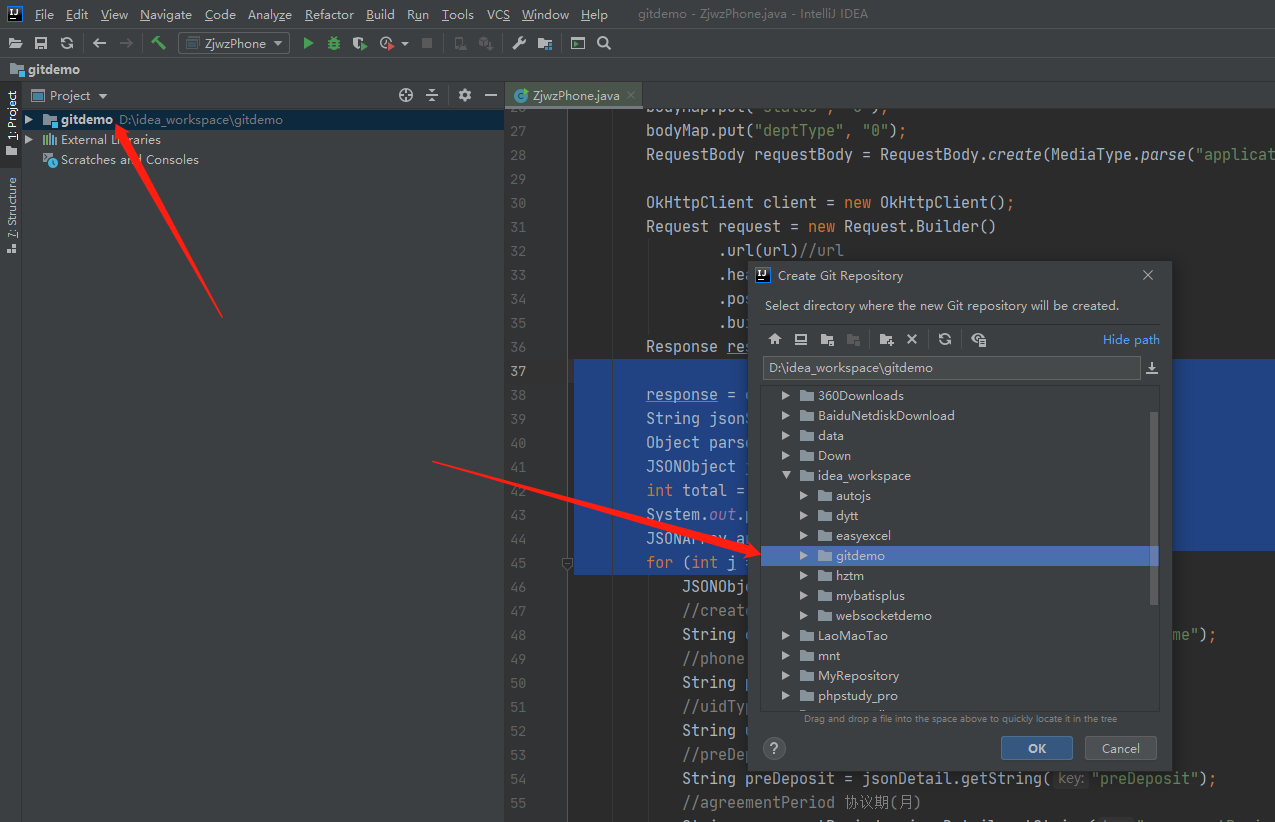Open Settings via the wrench icon
1275x822 pixels.
pyautogui.click(x=518, y=43)
